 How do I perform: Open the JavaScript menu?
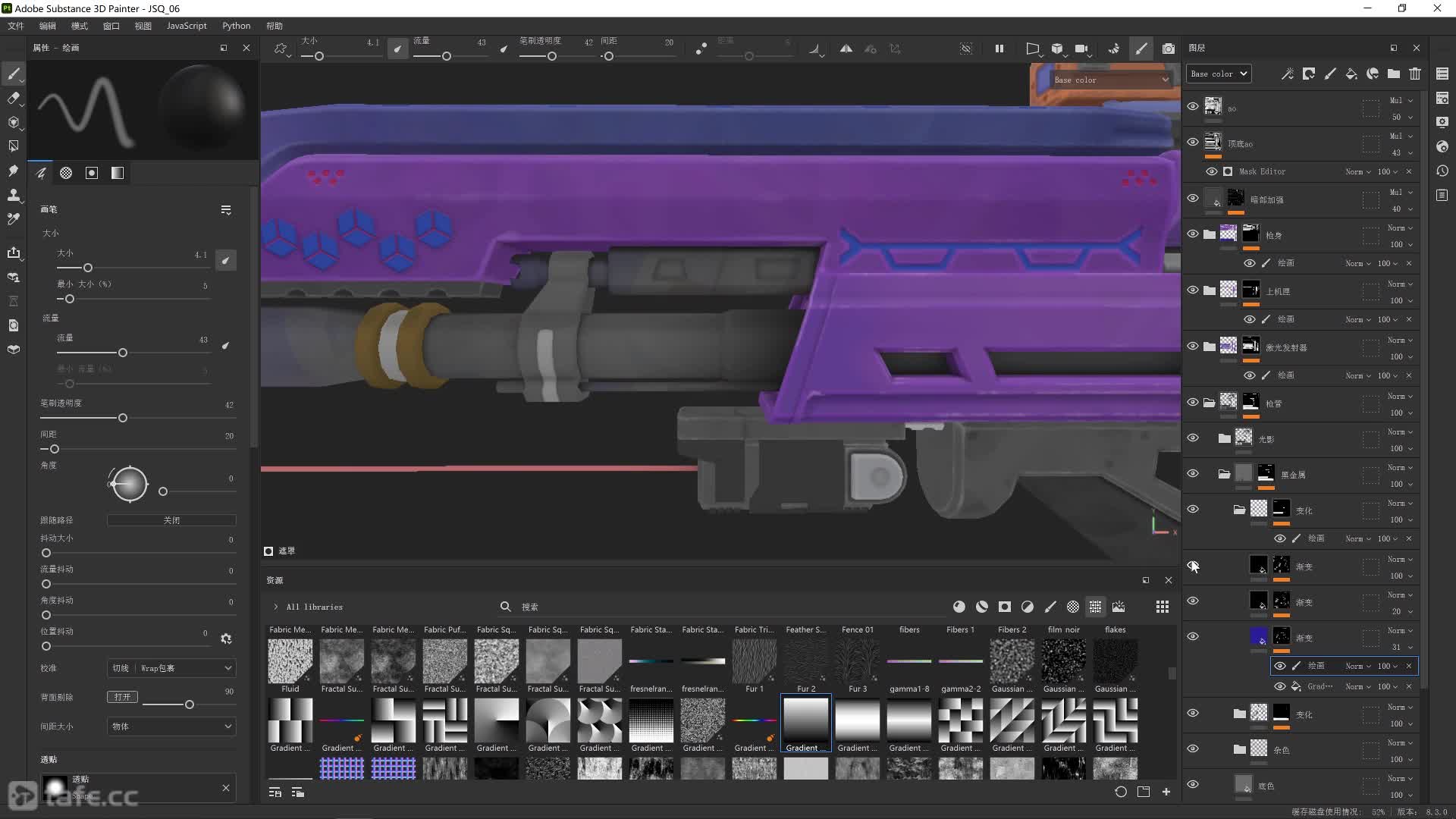187,26
